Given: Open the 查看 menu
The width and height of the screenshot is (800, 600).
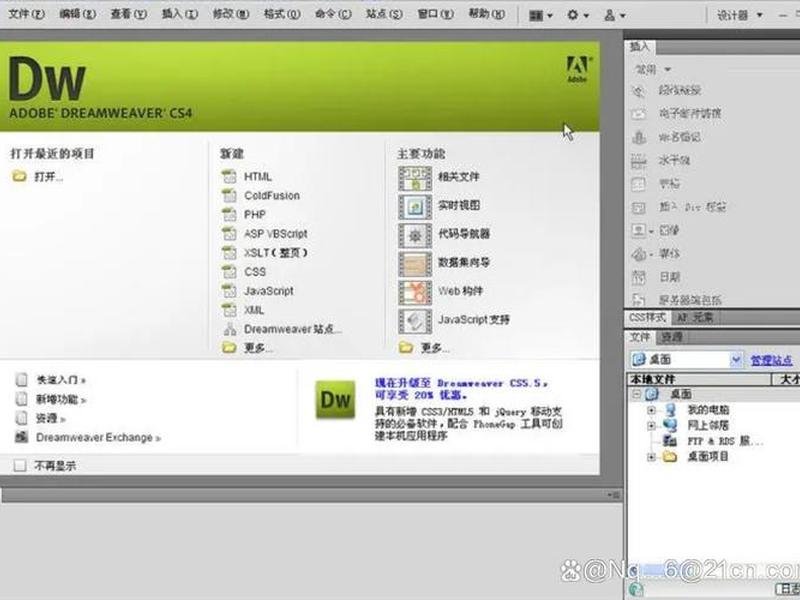Looking at the screenshot, I should [129, 14].
